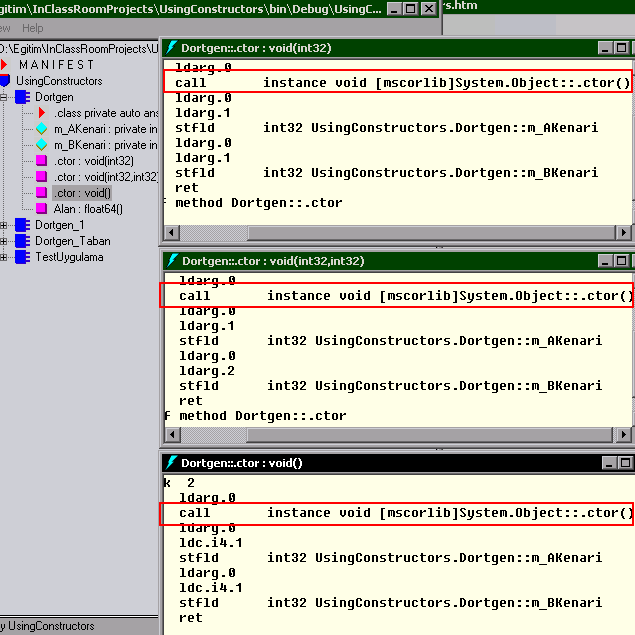
Task: Click the magenta icon beside .ctor : void(int32)
Action: [x=41, y=161]
